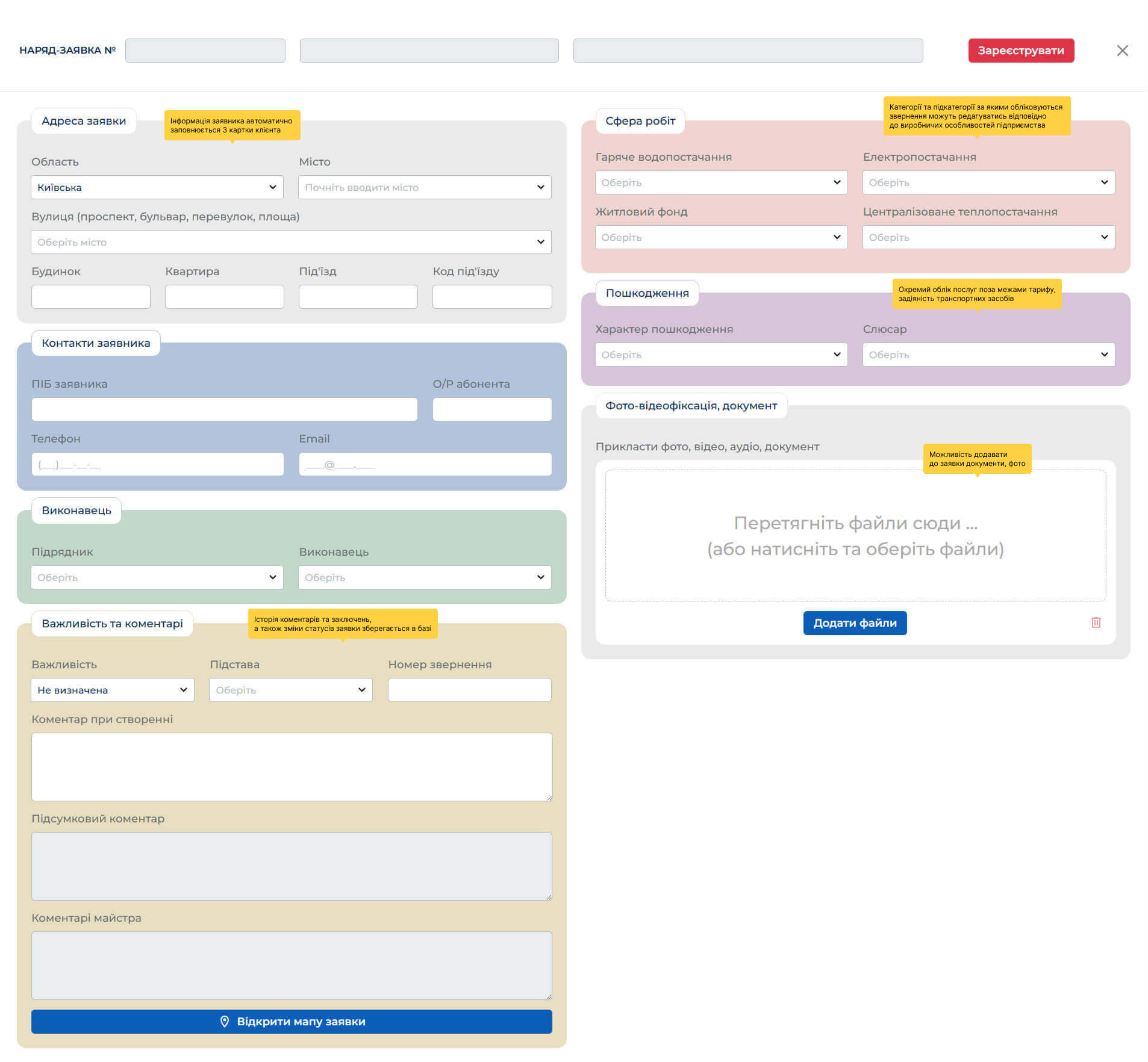The image size is (1148, 1062).
Task: Click the Будинок input field
Action: (x=91, y=297)
